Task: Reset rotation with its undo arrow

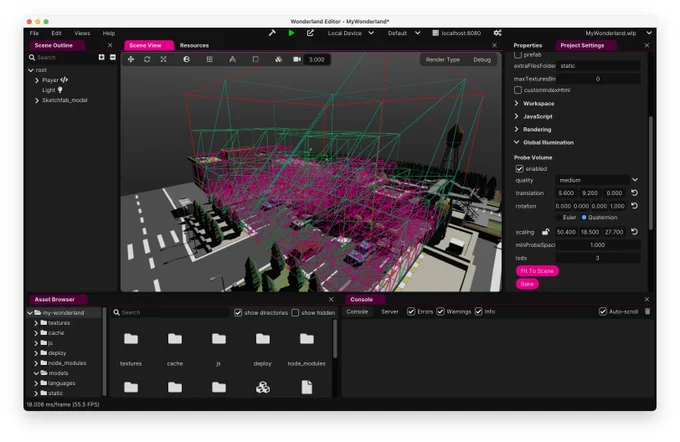Action: (634, 206)
